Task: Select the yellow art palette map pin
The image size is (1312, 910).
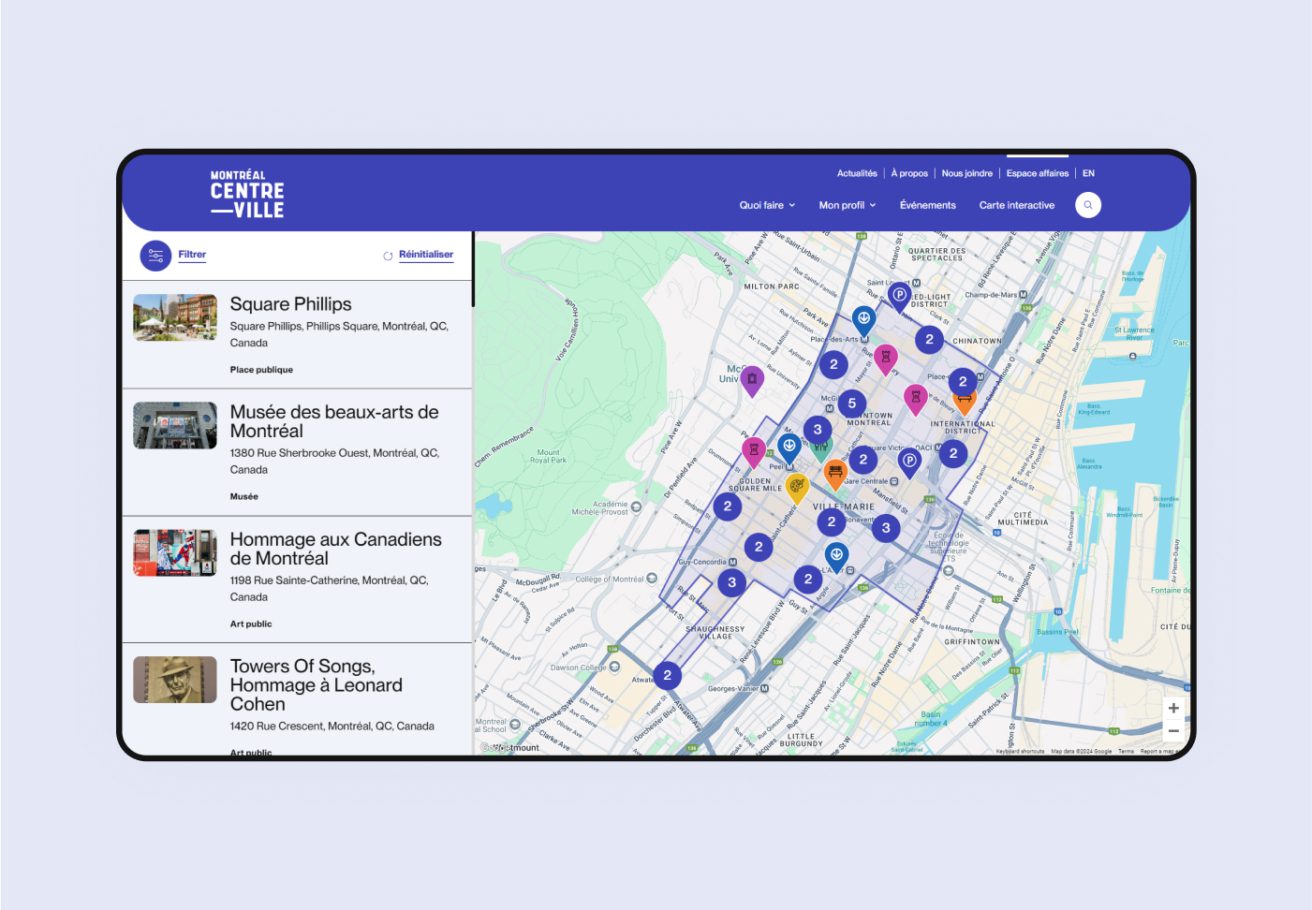Action: (797, 486)
